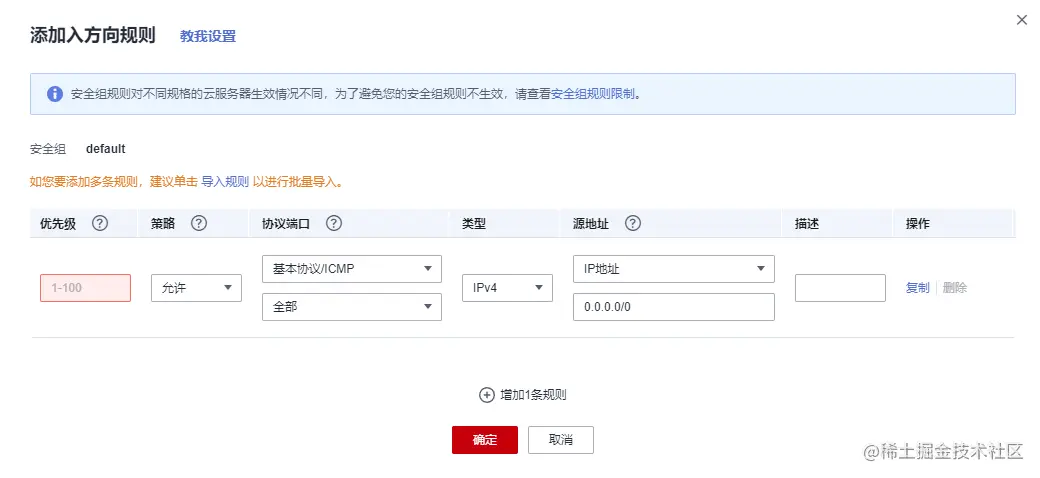This screenshot has width=1040, height=478.
Task: Open the 安全组规则限制 link
Action: pos(593,94)
